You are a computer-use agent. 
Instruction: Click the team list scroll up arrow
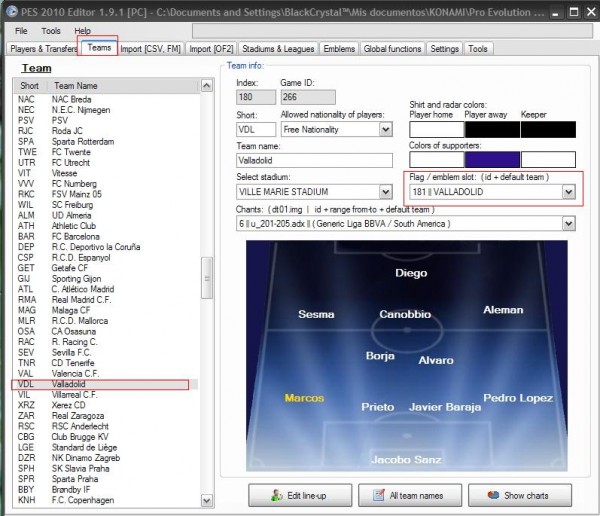click(207, 86)
